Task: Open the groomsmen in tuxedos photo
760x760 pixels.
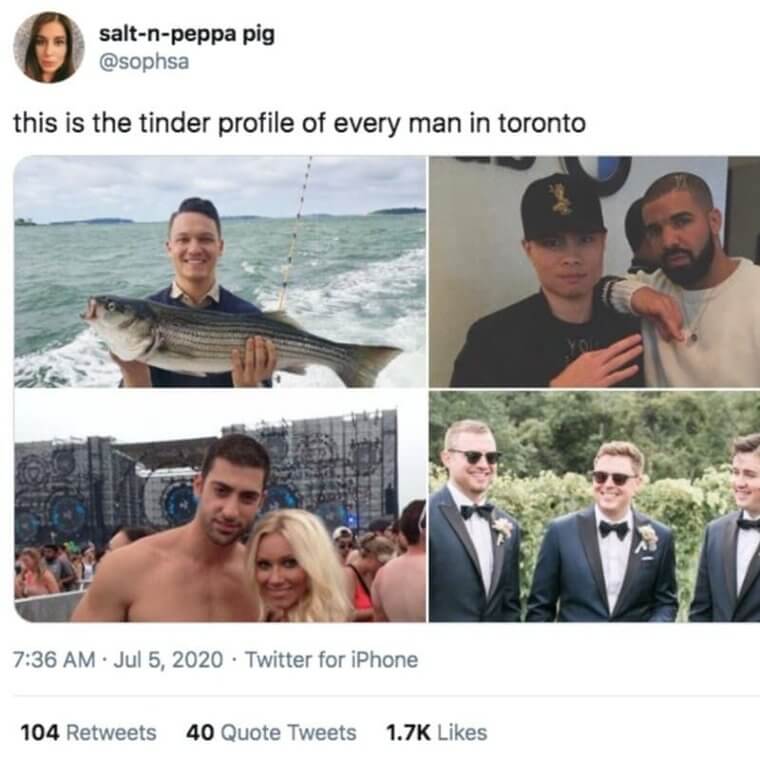Action: (x=594, y=507)
